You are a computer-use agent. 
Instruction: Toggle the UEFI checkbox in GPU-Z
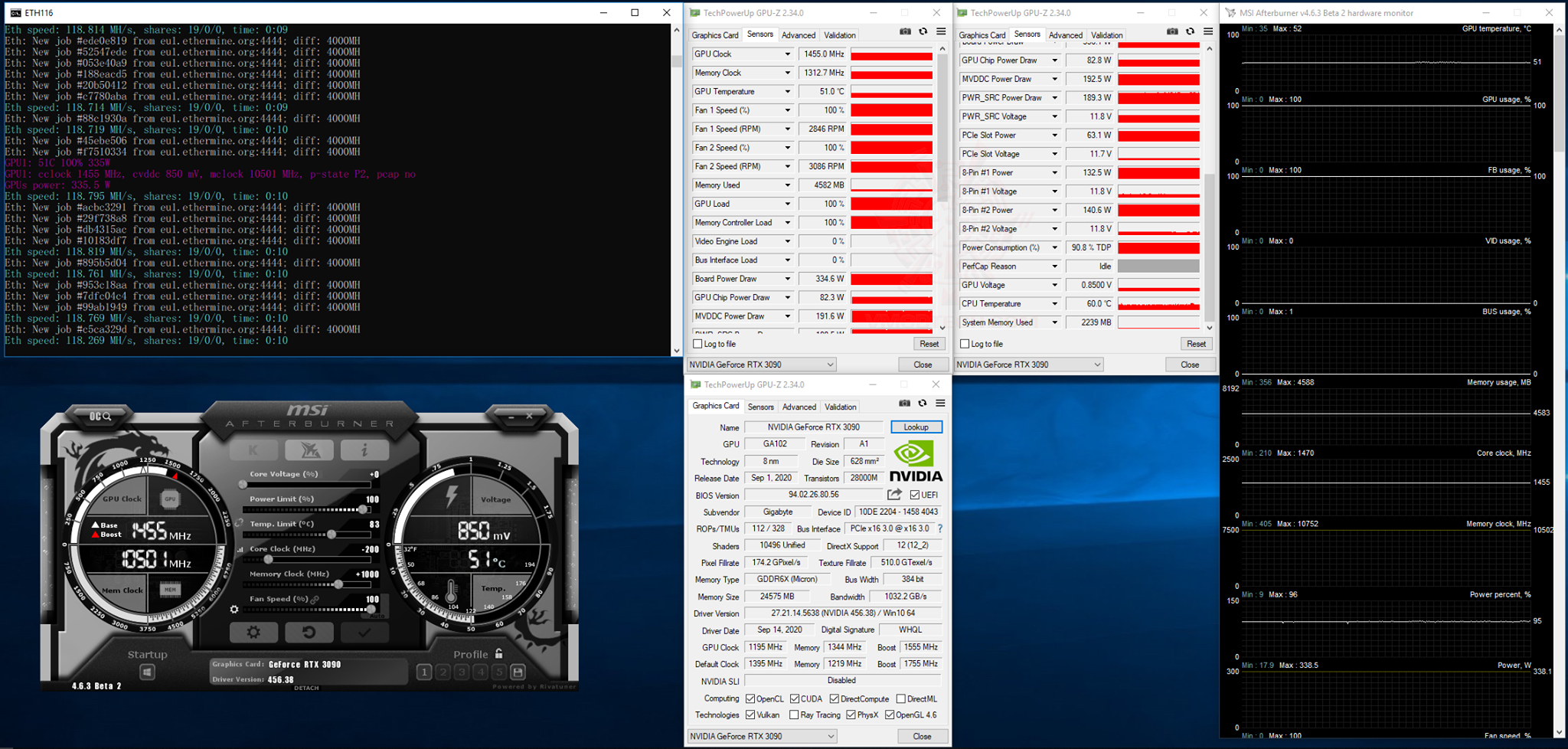[x=915, y=495]
